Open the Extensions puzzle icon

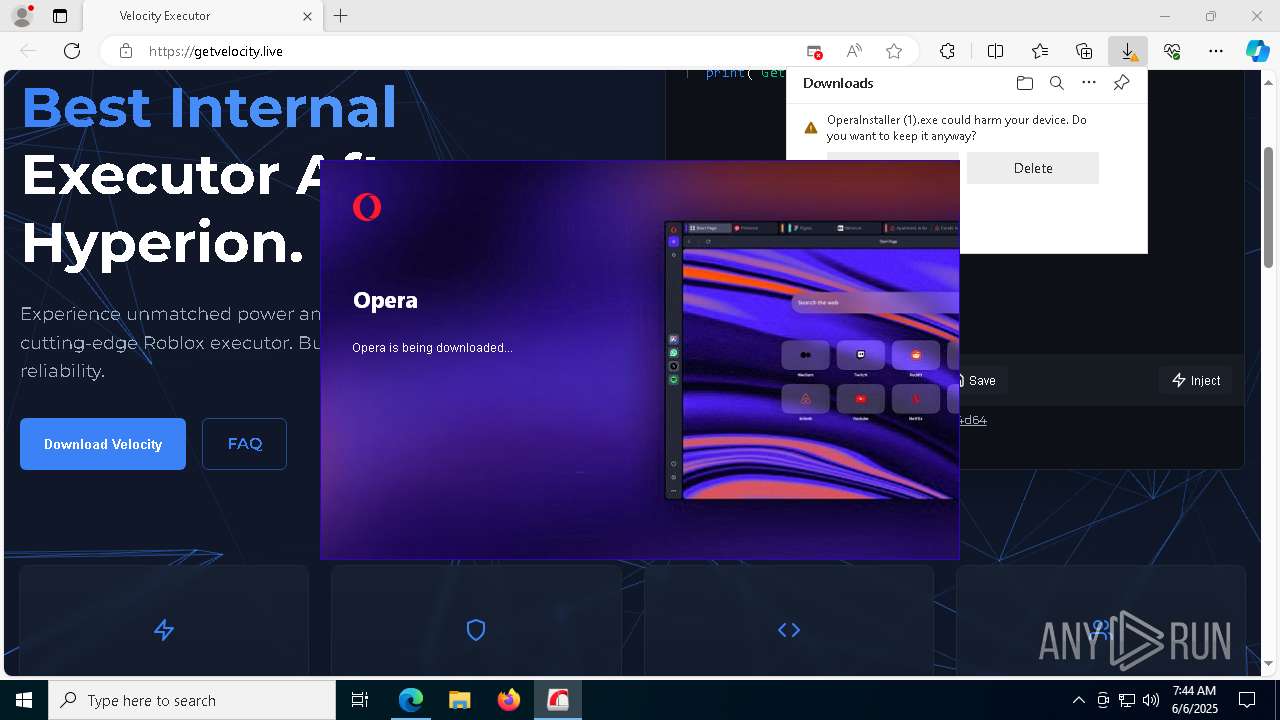pyautogui.click(x=947, y=51)
